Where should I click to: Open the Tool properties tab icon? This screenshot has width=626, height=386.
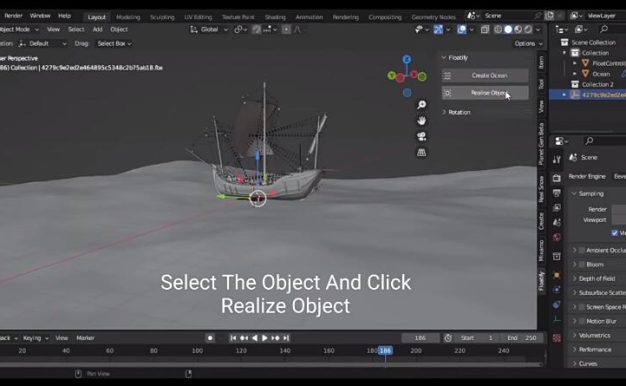pos(557,160)
